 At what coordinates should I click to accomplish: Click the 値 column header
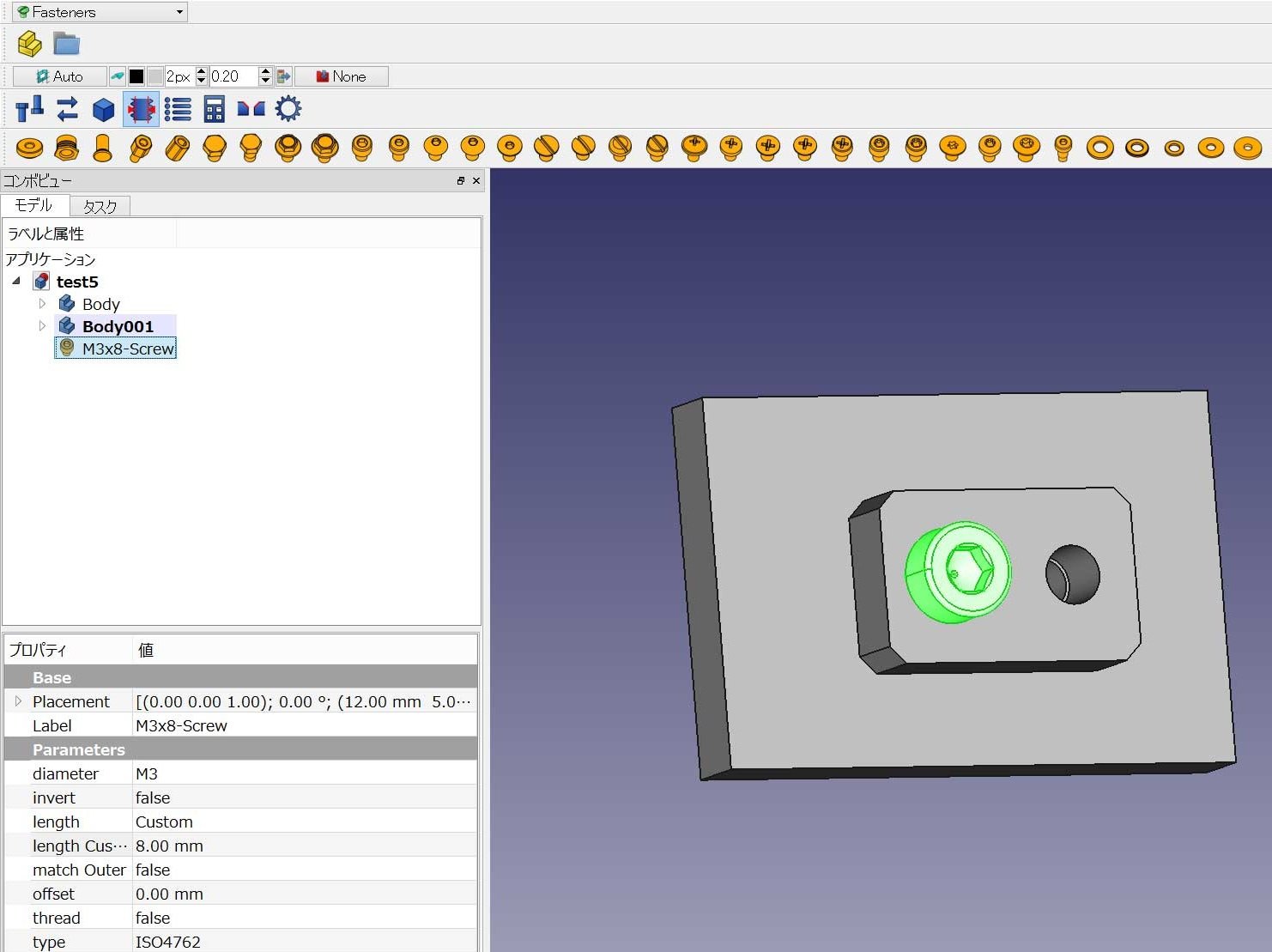[306, 650]
